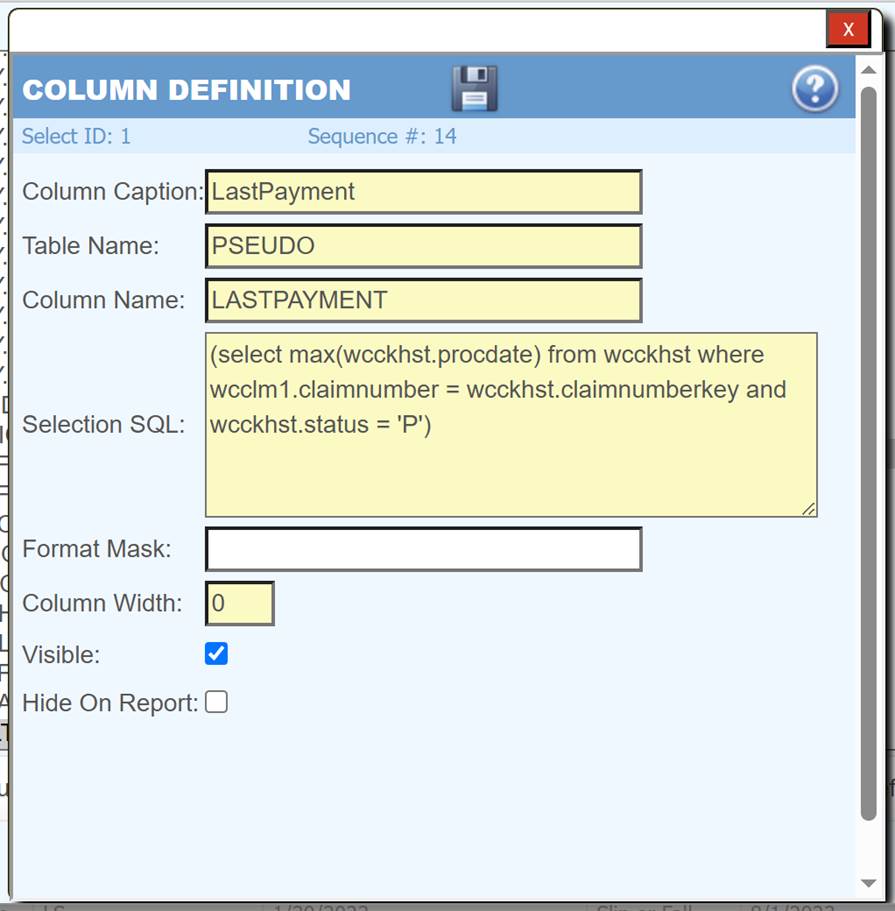
Task: Select the Column Caption field showing LastPayment
Action: [420, 191]
